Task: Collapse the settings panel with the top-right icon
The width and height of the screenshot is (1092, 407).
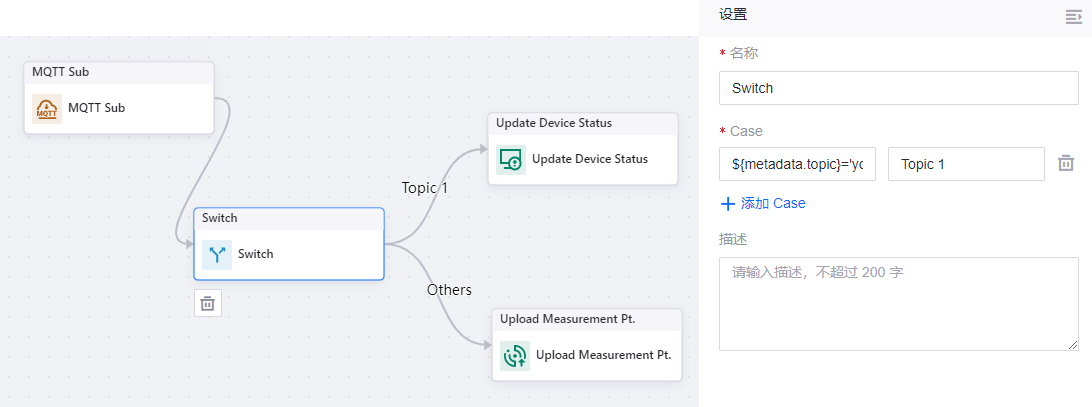Action: pyautogui.click(x=1074, y=16)
